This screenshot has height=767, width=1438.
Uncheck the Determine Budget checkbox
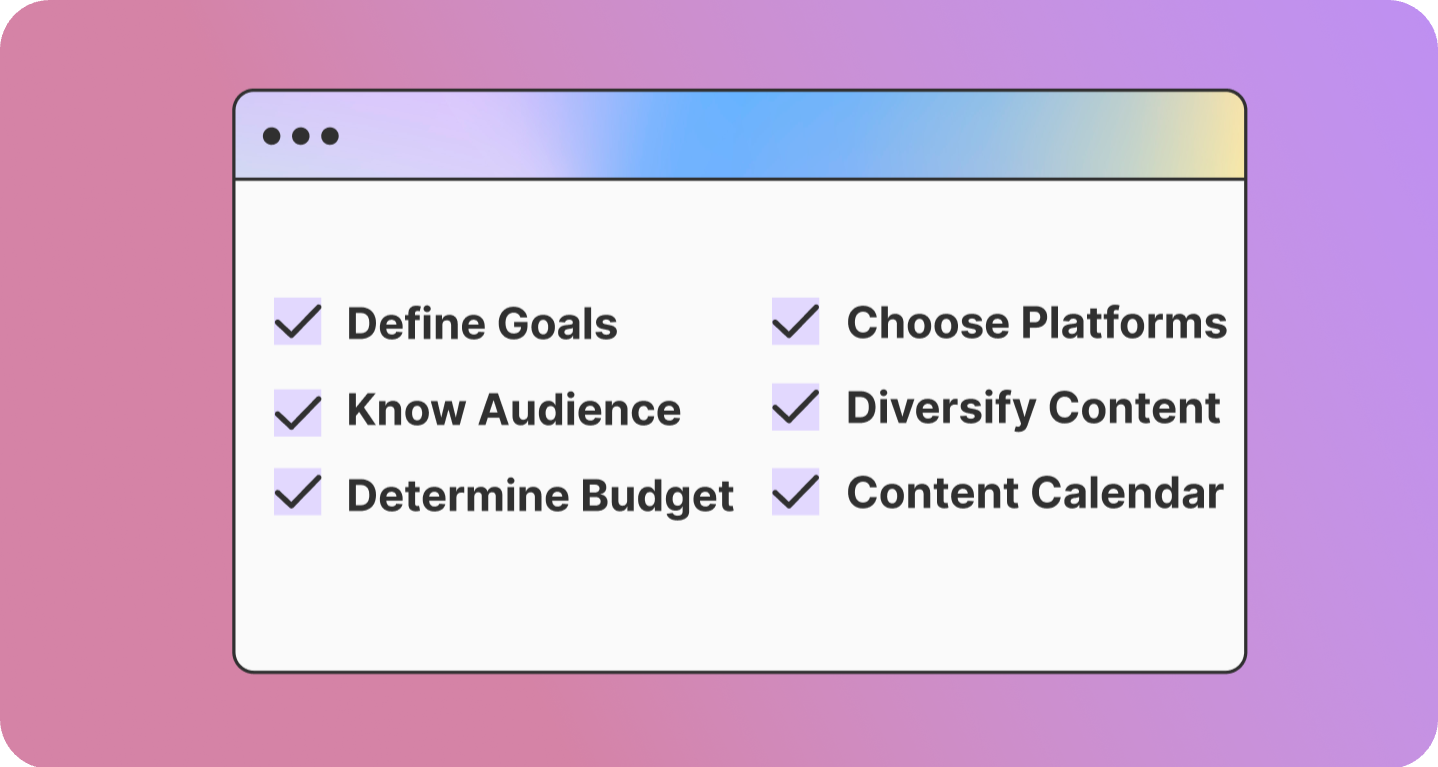point(297,492)
